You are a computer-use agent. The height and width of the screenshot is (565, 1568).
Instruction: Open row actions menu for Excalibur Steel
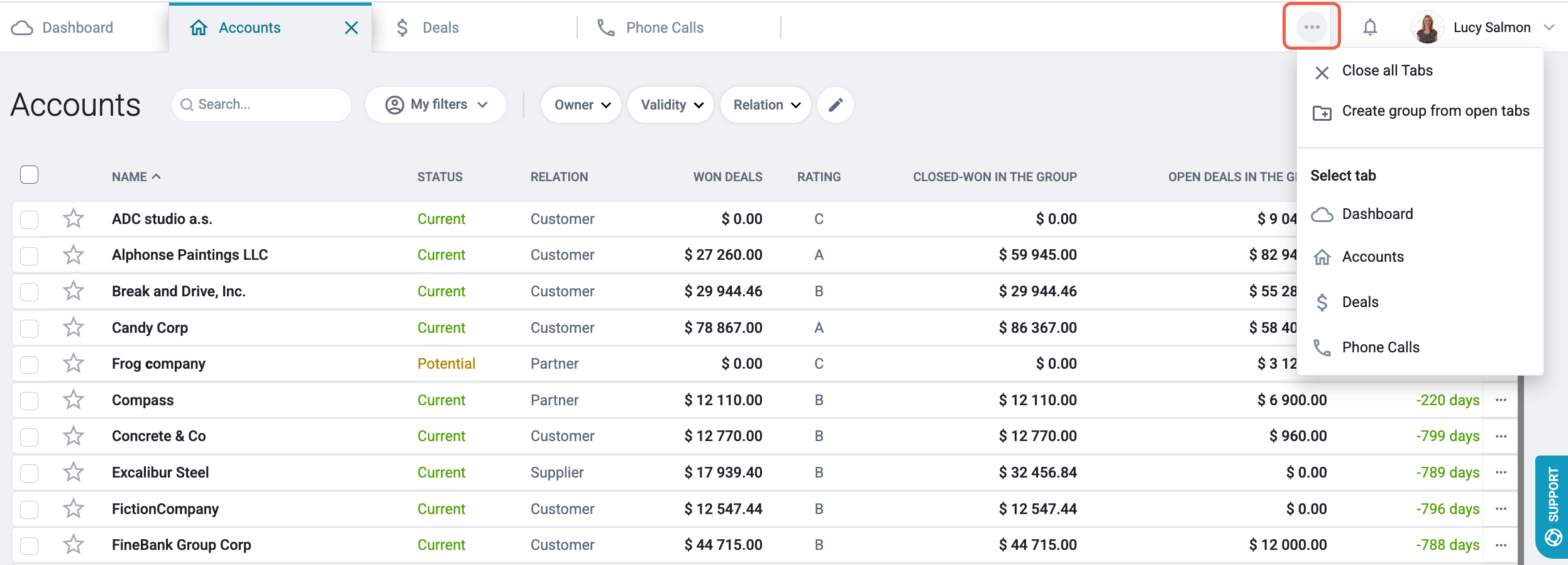click(1501, 473)
